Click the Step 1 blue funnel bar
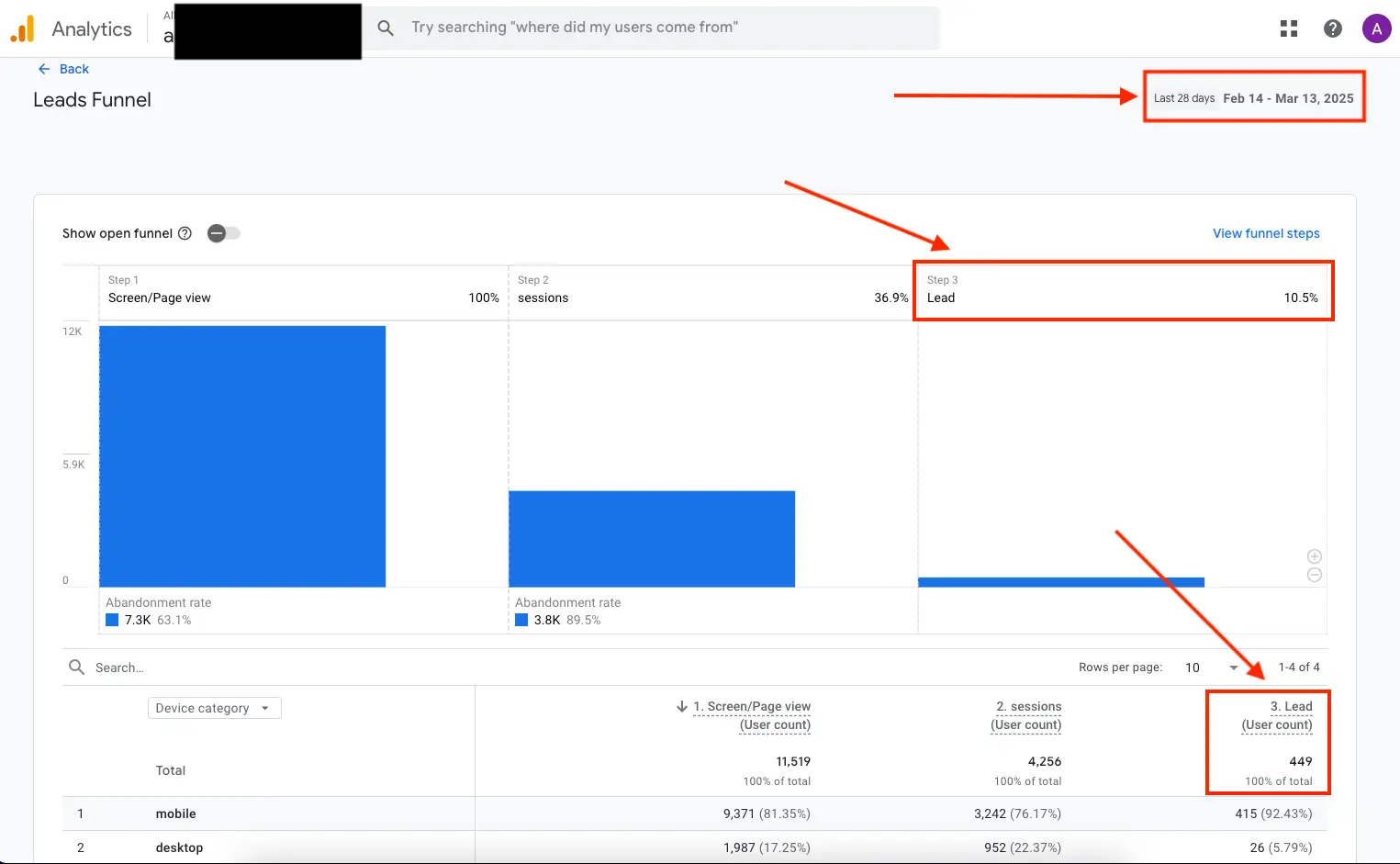Image resolution: width=1400 pixels, height=864 pixels. tap(242, 456)
